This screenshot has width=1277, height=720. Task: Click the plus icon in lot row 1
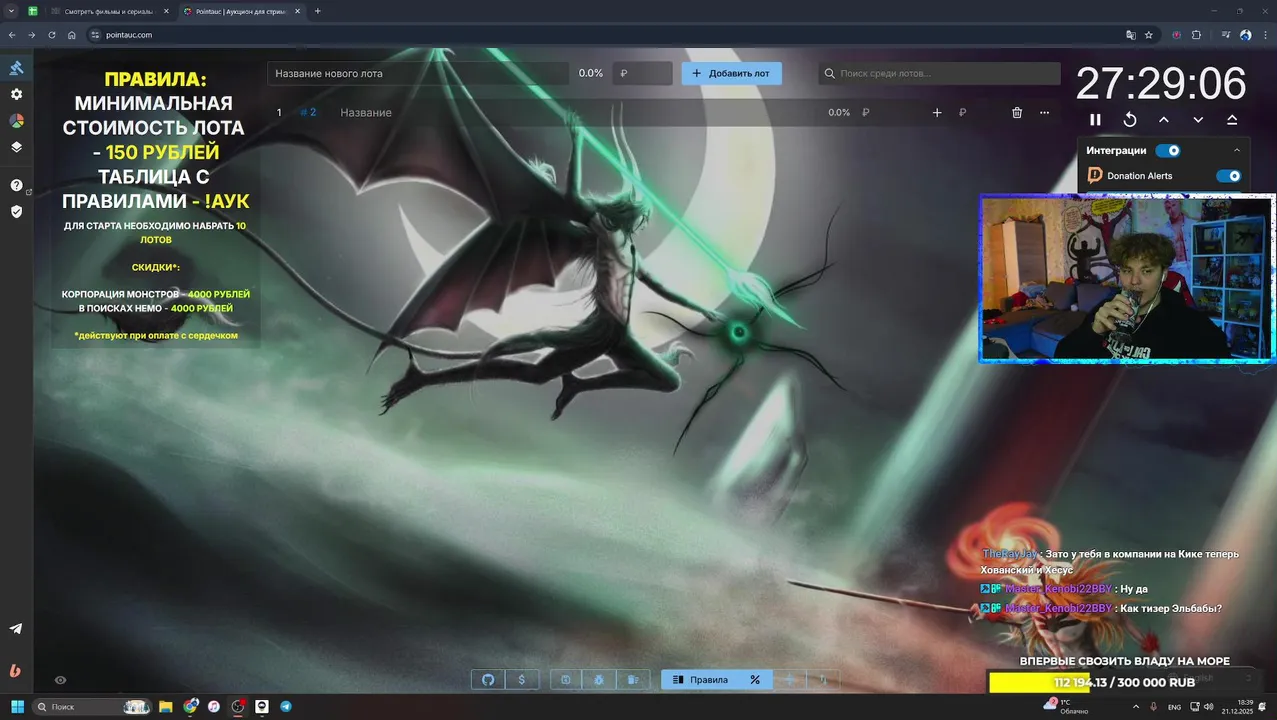pyautogui.click(x=937, y=113)
